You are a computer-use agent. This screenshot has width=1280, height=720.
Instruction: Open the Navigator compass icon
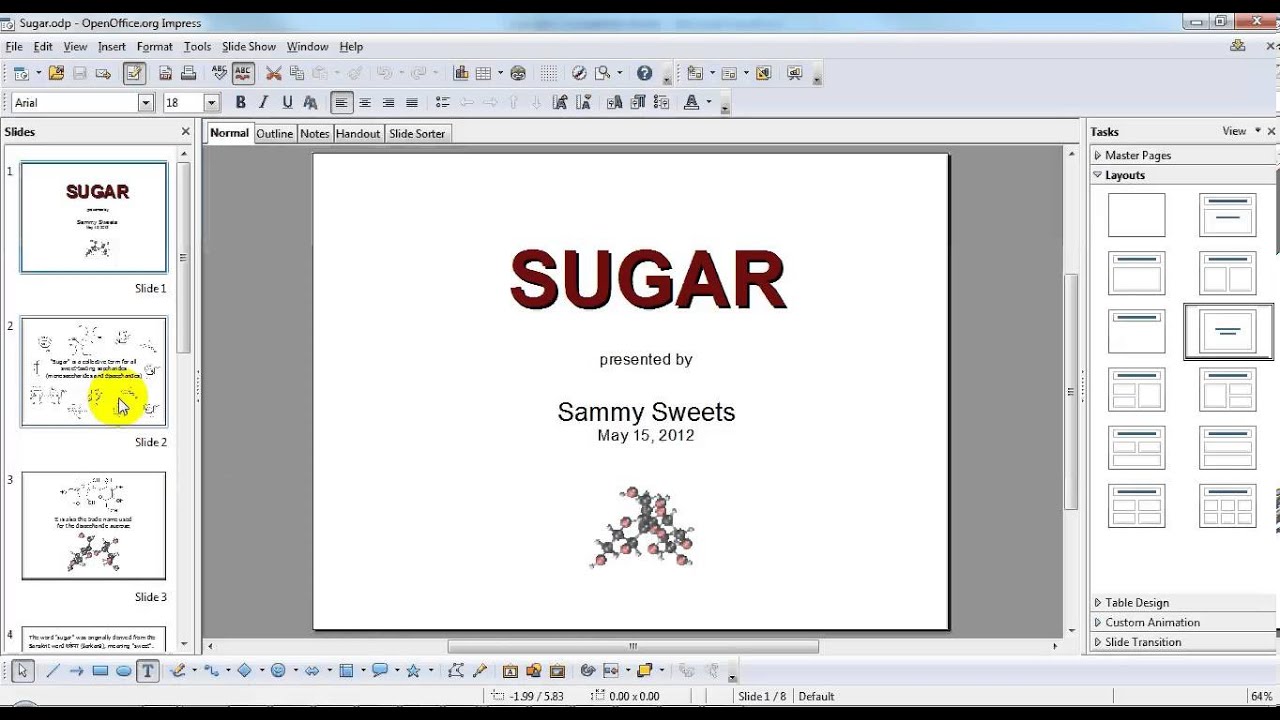pos(579,73)
